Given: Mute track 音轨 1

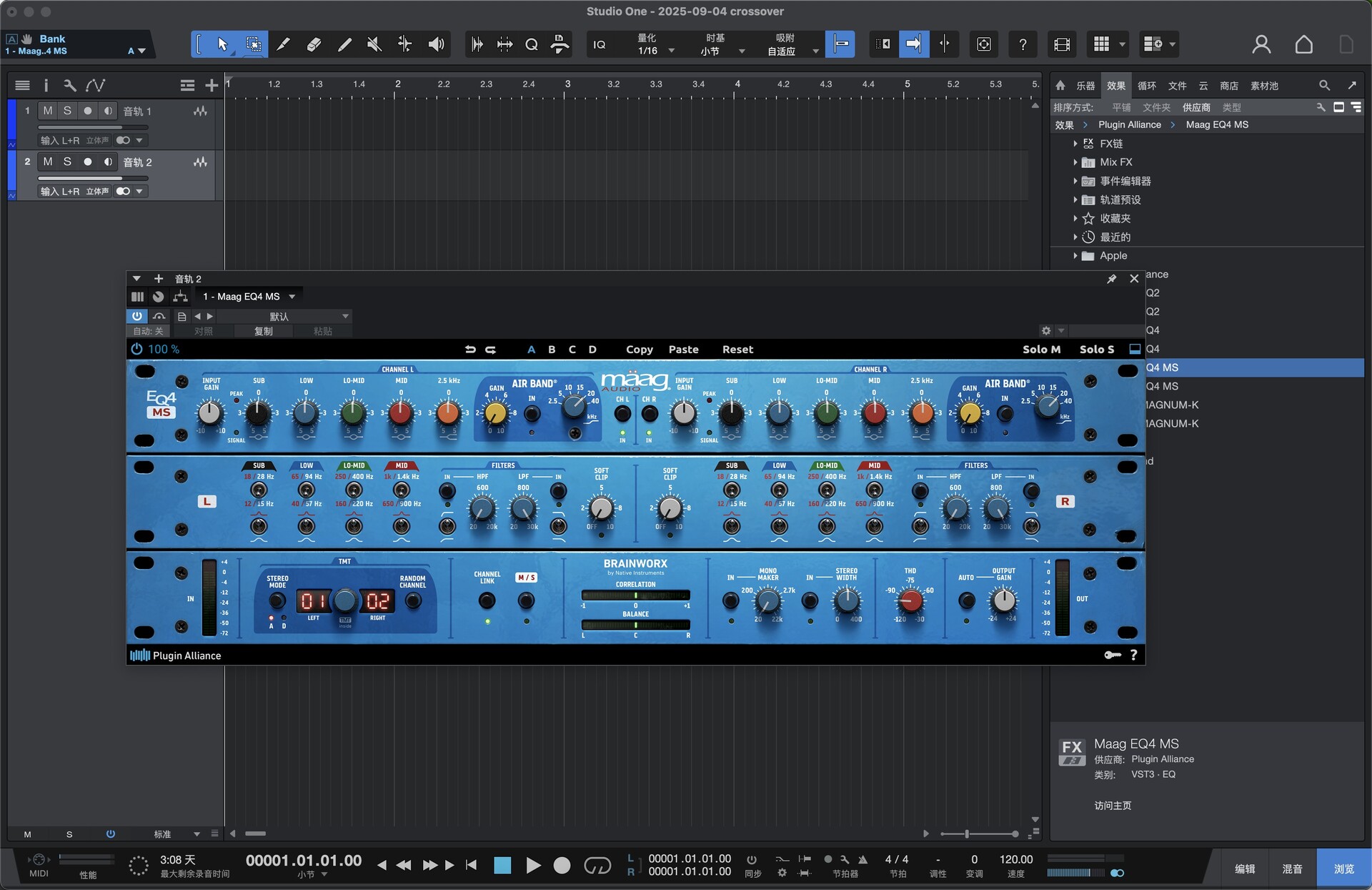Looking at the screenshot, I should coord(48,111).
